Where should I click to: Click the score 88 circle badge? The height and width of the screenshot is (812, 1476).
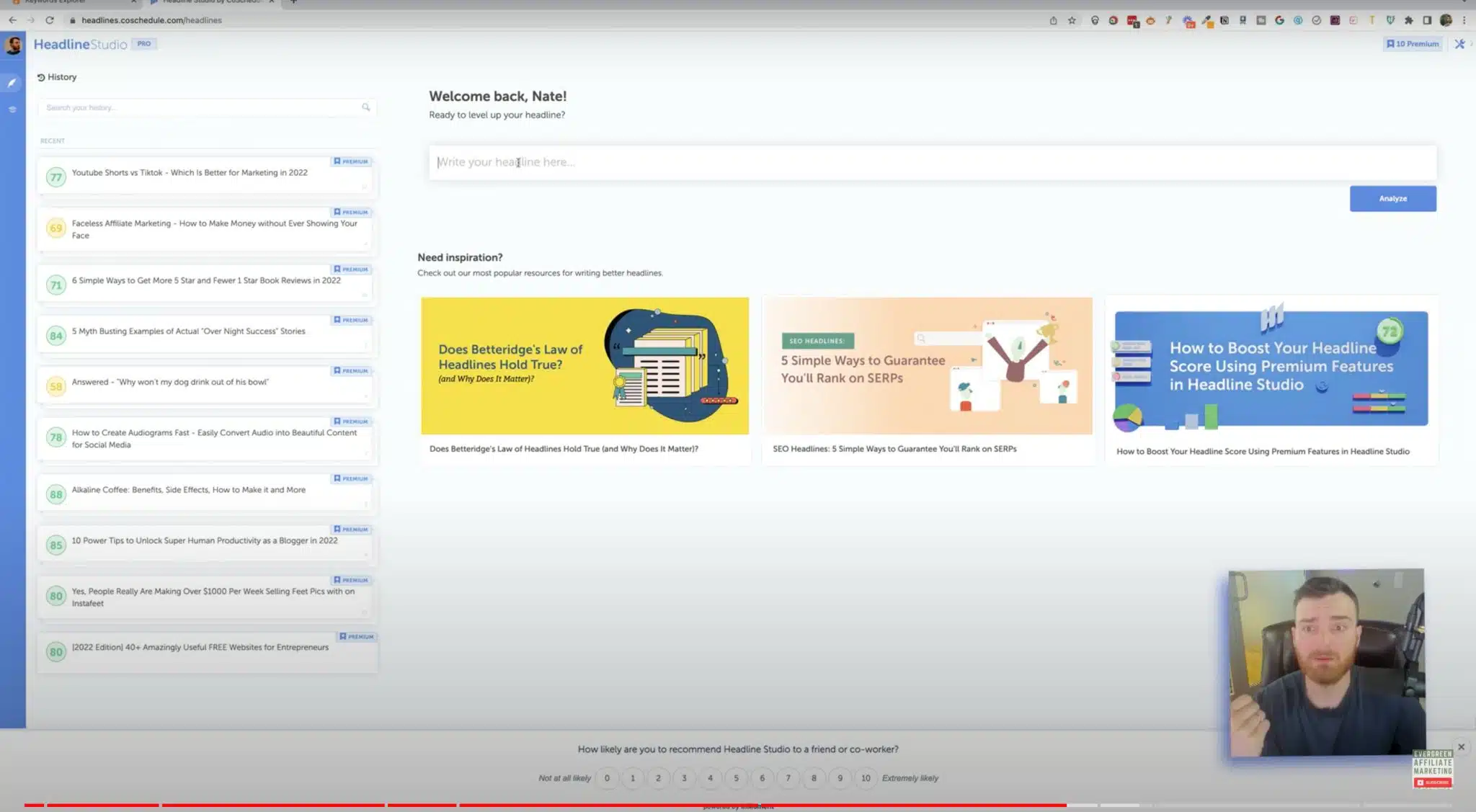[x=55, y=495]
